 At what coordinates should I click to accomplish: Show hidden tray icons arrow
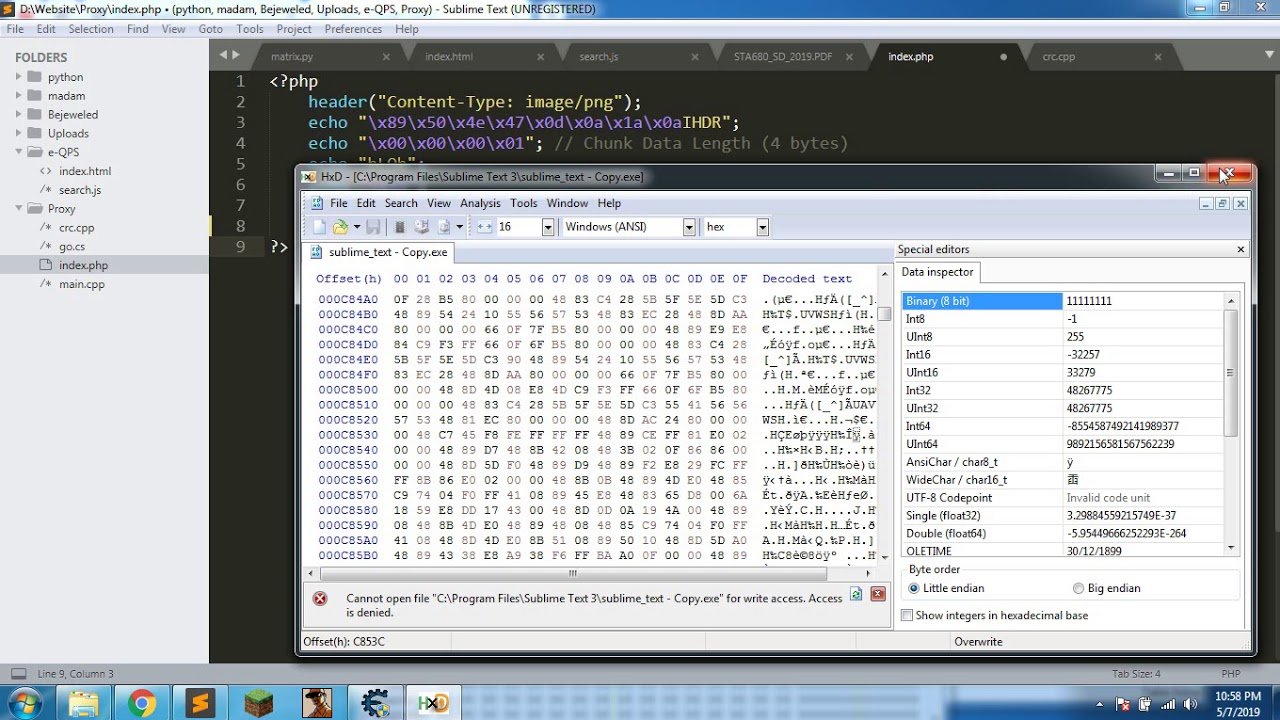coord(1100,704)
